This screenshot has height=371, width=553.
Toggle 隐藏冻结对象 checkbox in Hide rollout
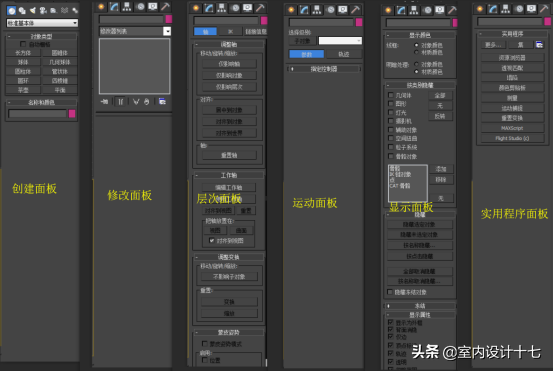[x=390, y=292]
